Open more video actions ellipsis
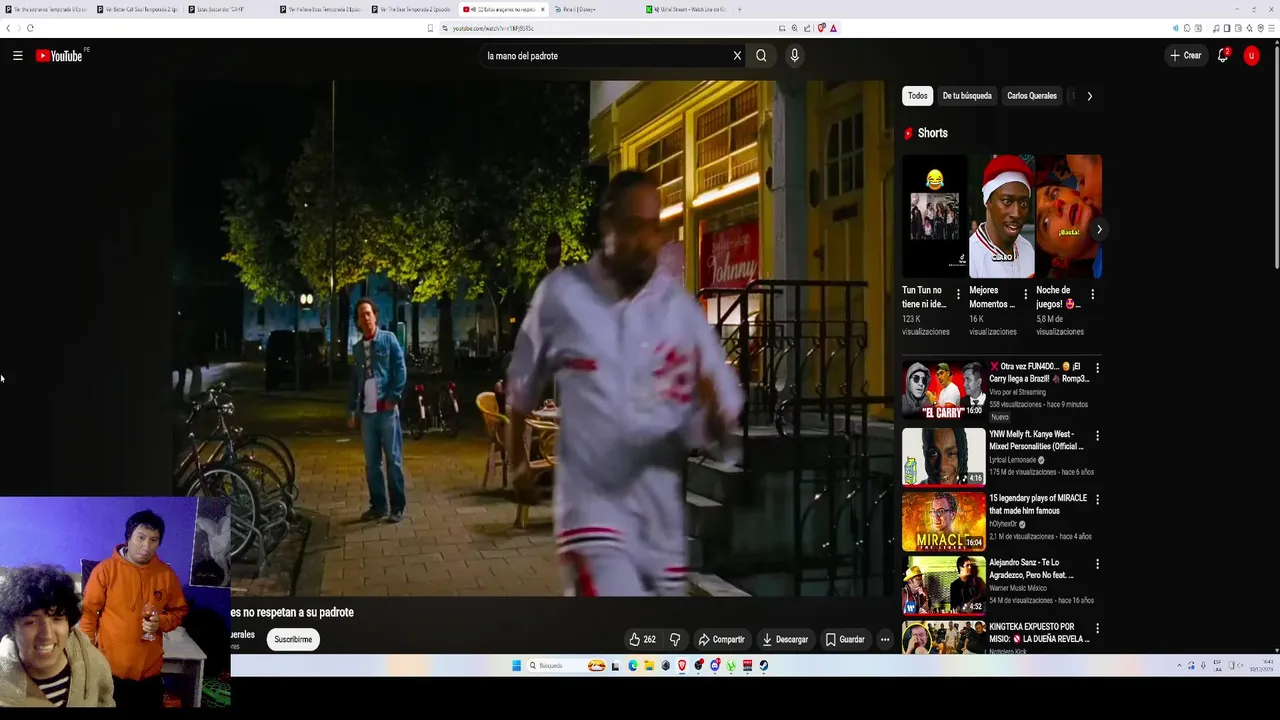Screen dimensions: 1280x720 click(x=884, y=639)
